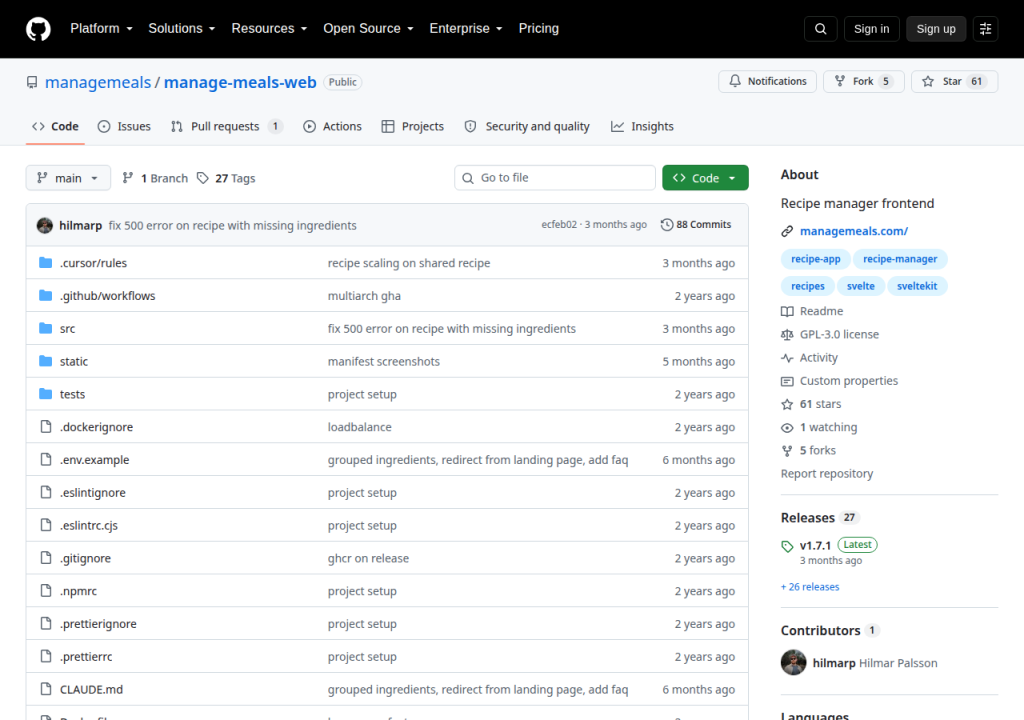Open the appearance settings icon next to Sign up
The width and height of the screenshot is (1024, 720).
985,29
